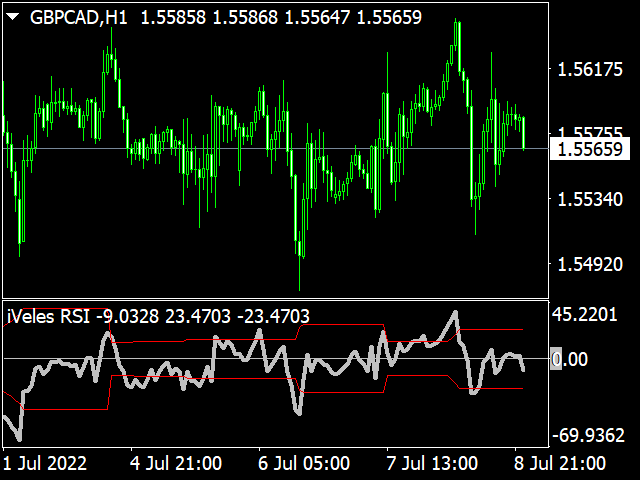This screenshot has height=480, width=640.
Task: Click the 1.55340 price scale label
Action: [x=590, y=200]
